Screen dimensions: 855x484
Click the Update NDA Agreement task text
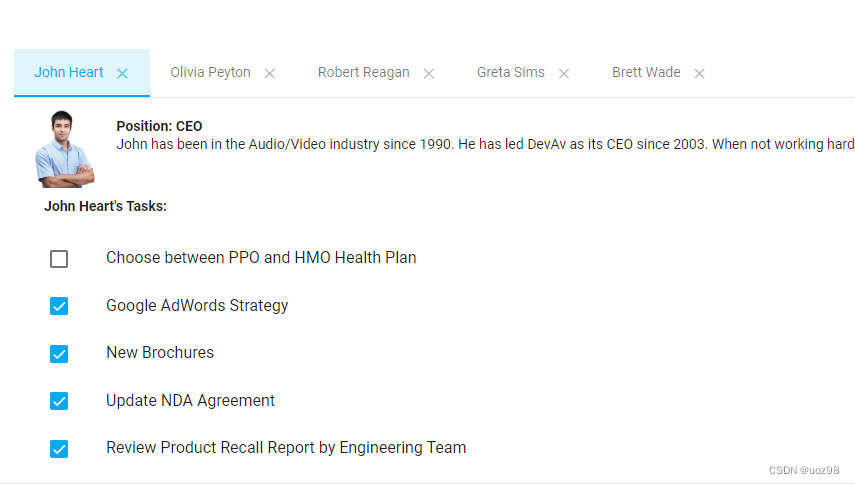tap(190, 401)
